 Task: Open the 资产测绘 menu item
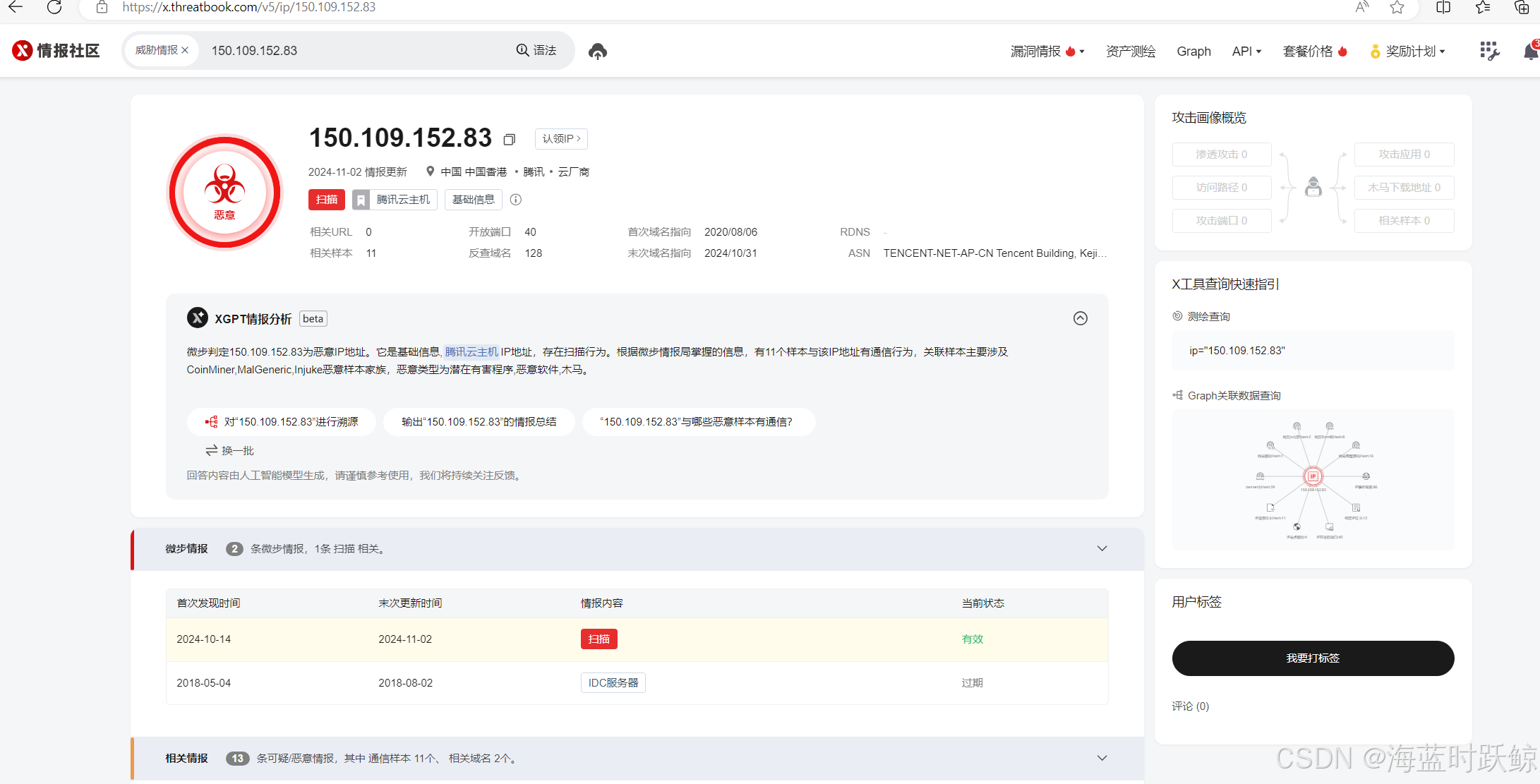pyautogui.click(x=1130, y=51)
